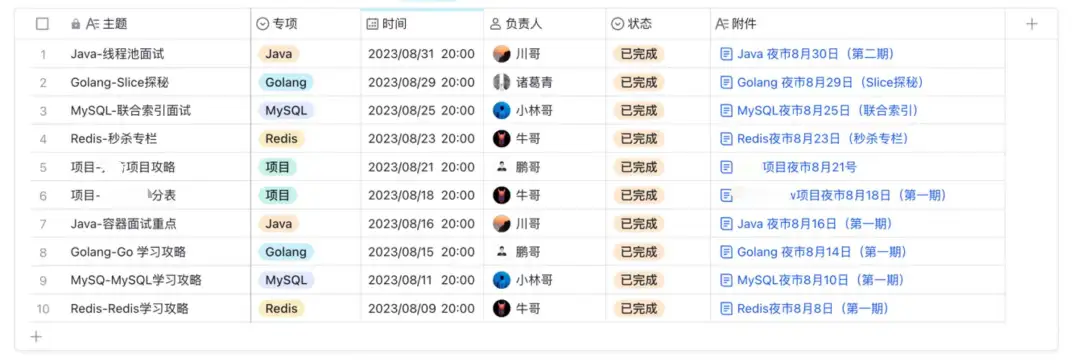
Task: Select date cell 2023/08/31 20:00
Action: pos(422,54)
